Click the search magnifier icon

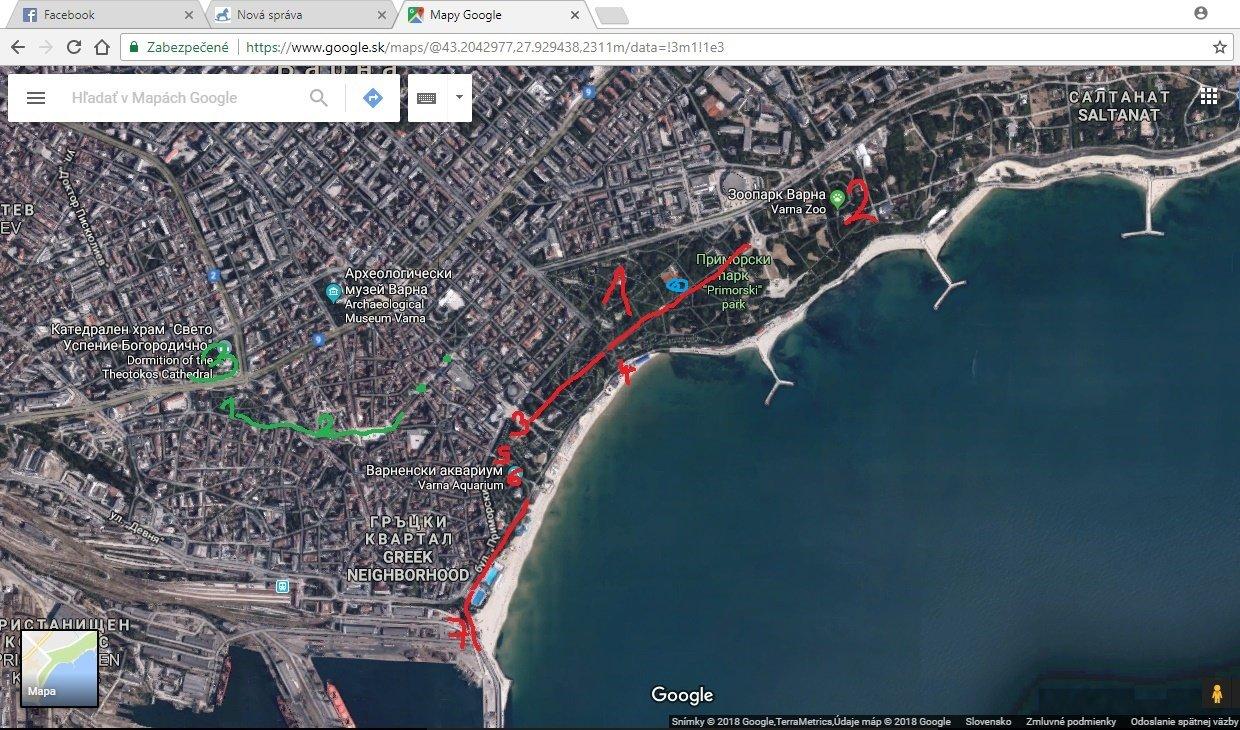319,98
